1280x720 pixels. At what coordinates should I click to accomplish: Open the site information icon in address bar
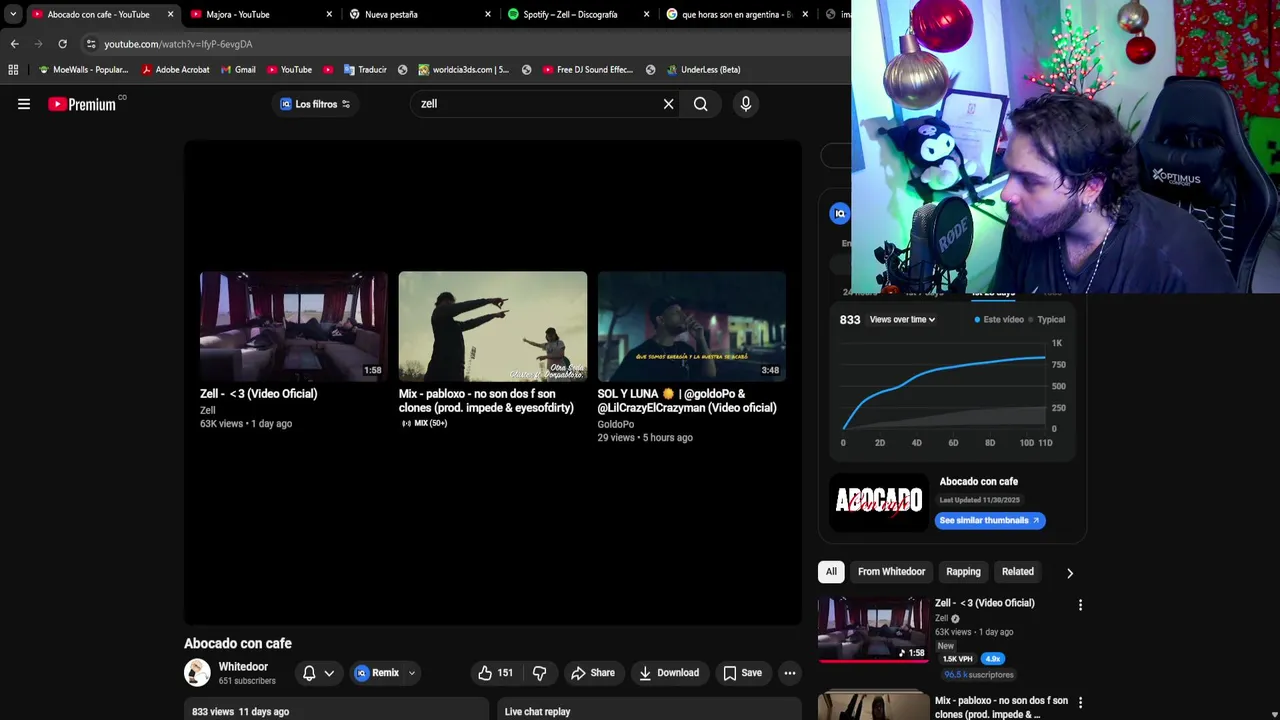point(91,44)
